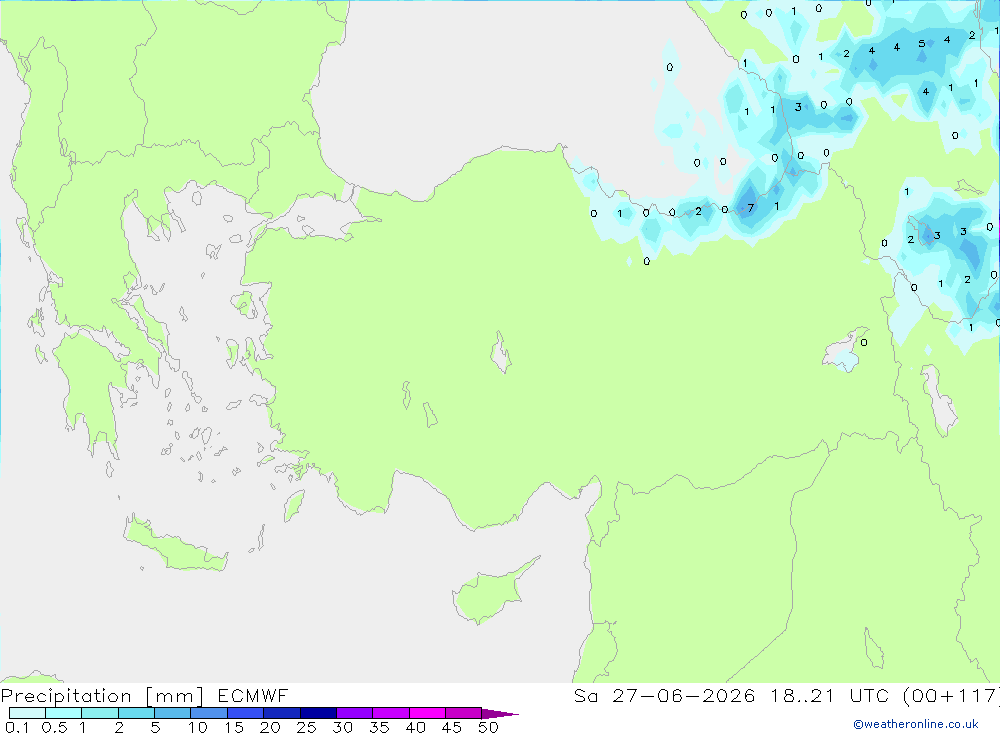Screen dimensions: 1000x733
Task: Click the '40' legend scale label
Action: point(415,727)
